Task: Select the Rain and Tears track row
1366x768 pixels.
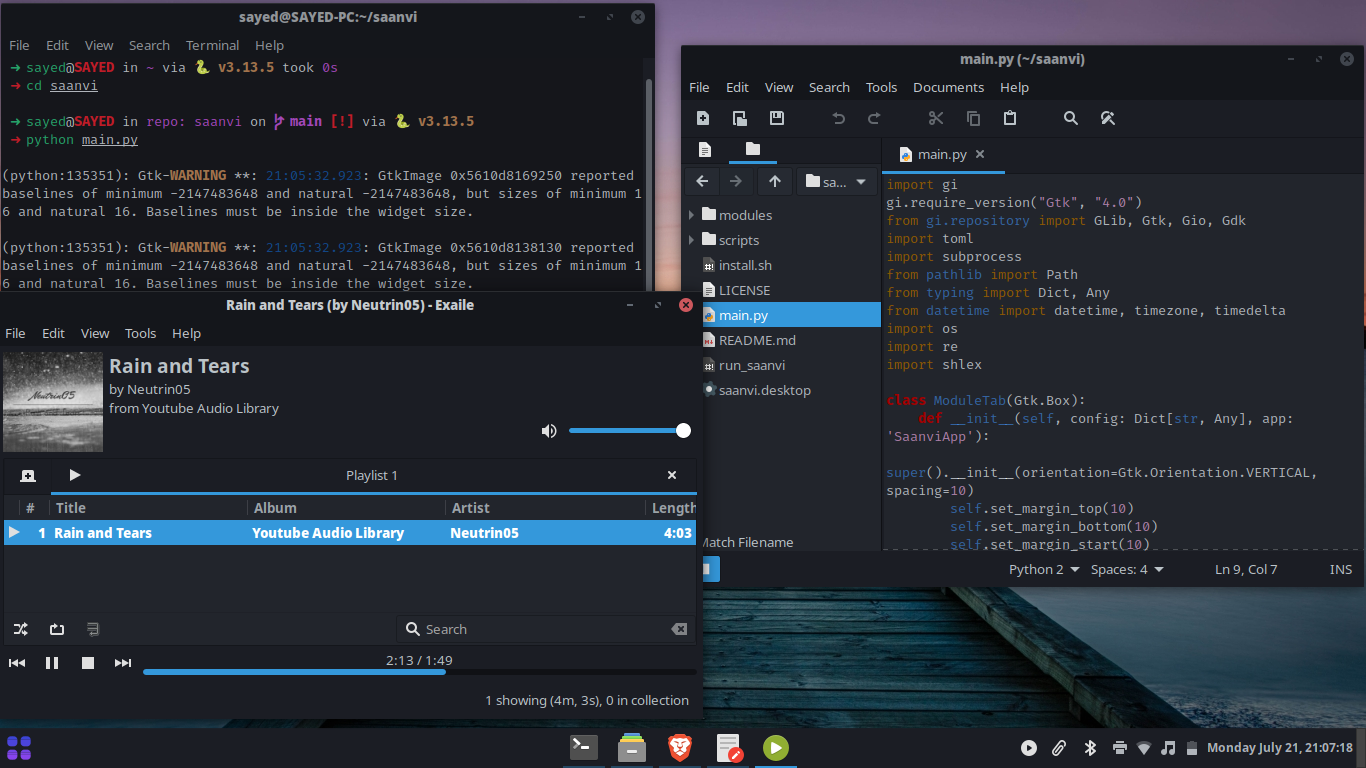Action: [350, 533]
